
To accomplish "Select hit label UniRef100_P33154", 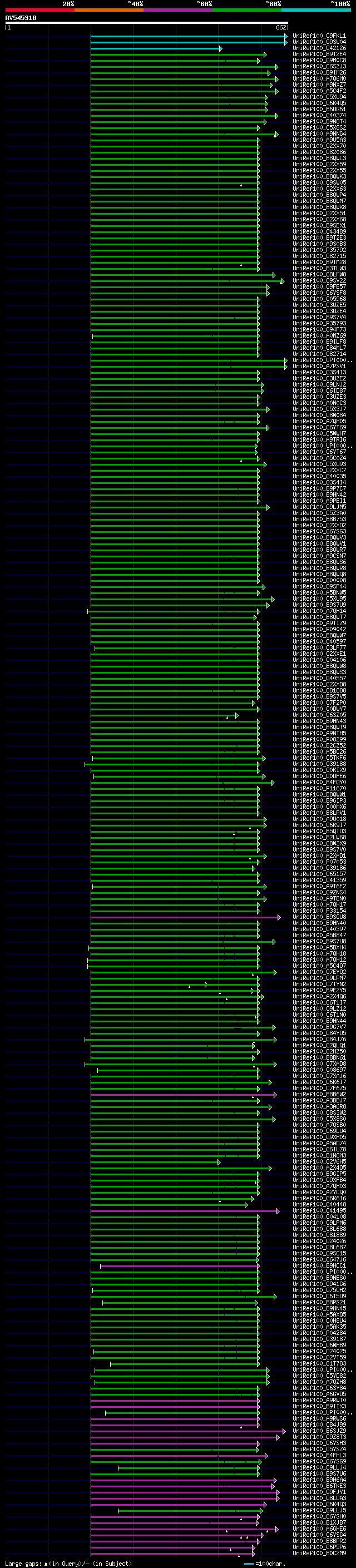I will [x=319, y=911].
